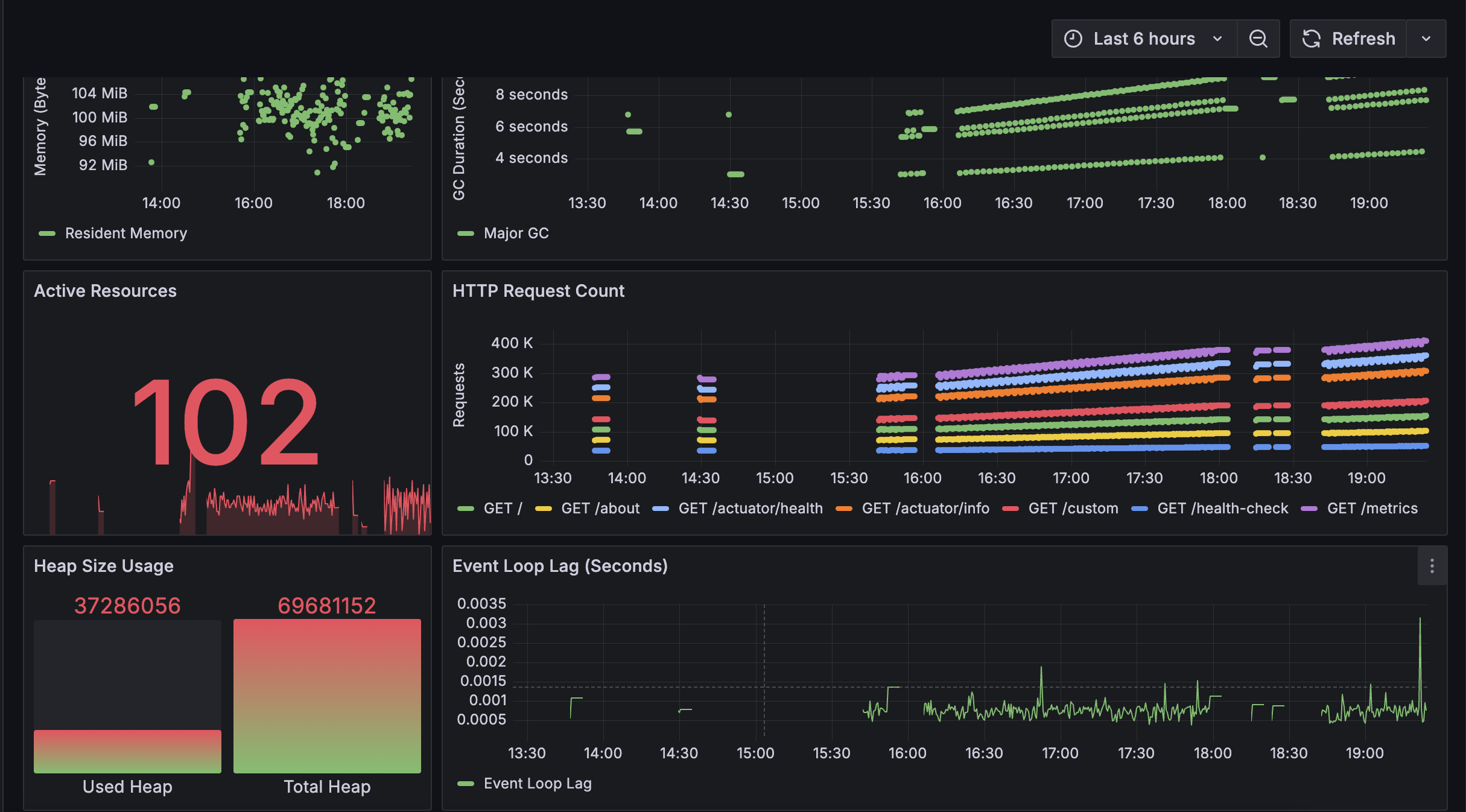Click the circular refresh arrows icon
Image resolution: width=1466 pixels, height=812 pixels.
(x=1311, y=39)
